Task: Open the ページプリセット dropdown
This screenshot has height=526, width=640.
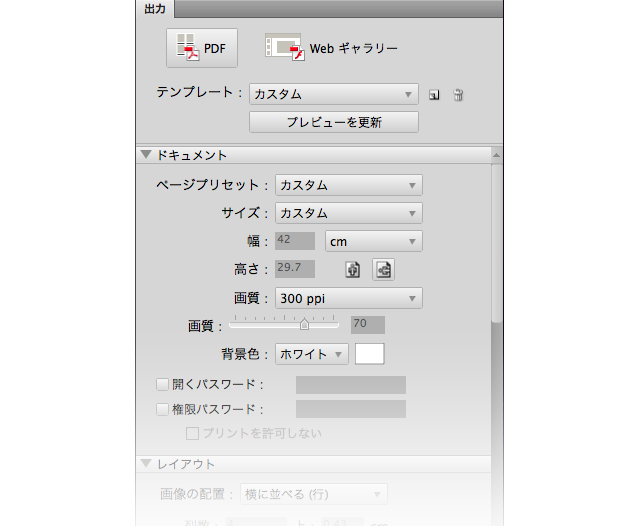Action: 349,185
